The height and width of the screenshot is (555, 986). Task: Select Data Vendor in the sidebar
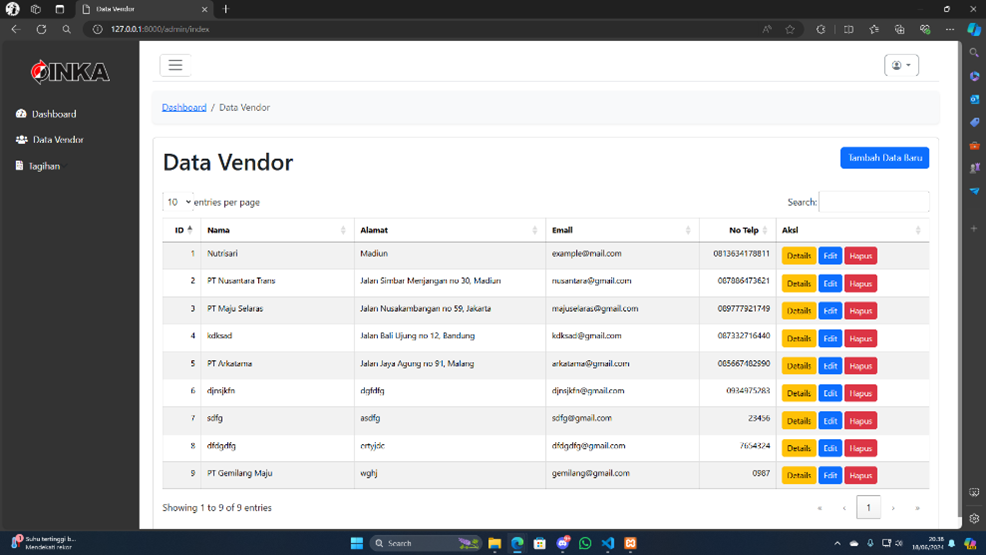pos(58,140)
